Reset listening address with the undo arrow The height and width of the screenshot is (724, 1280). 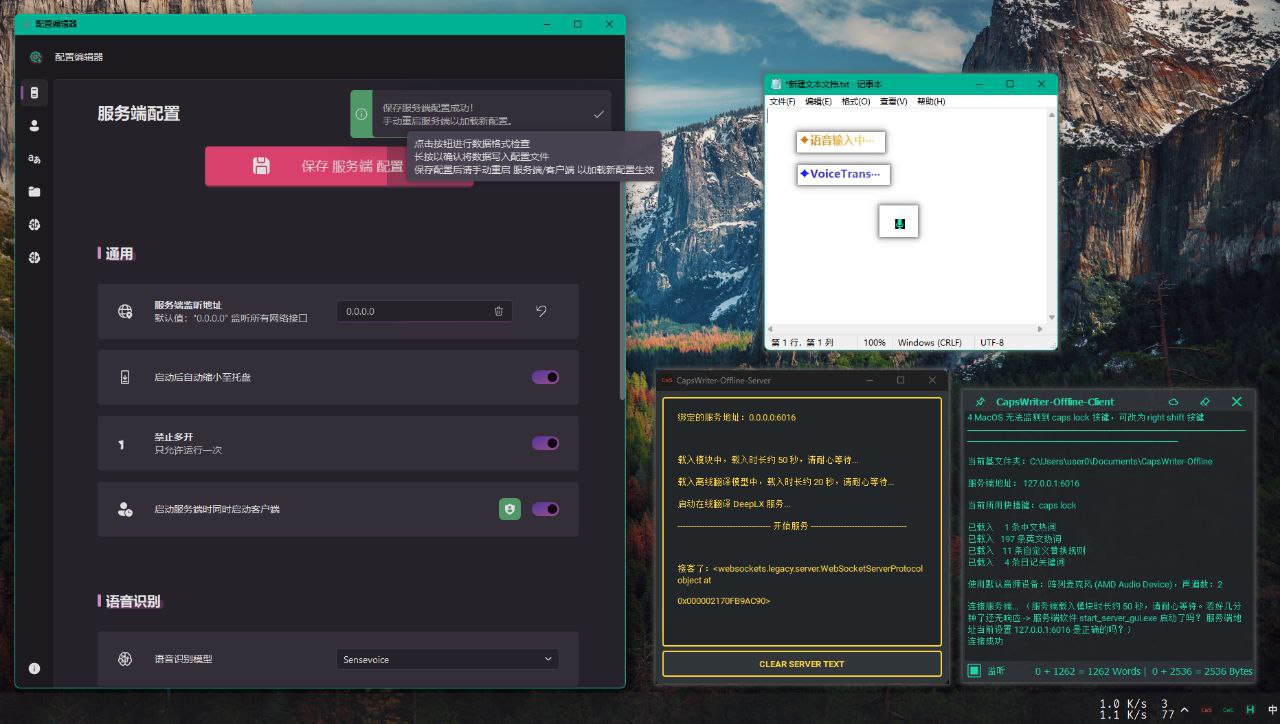coord(540,311)
